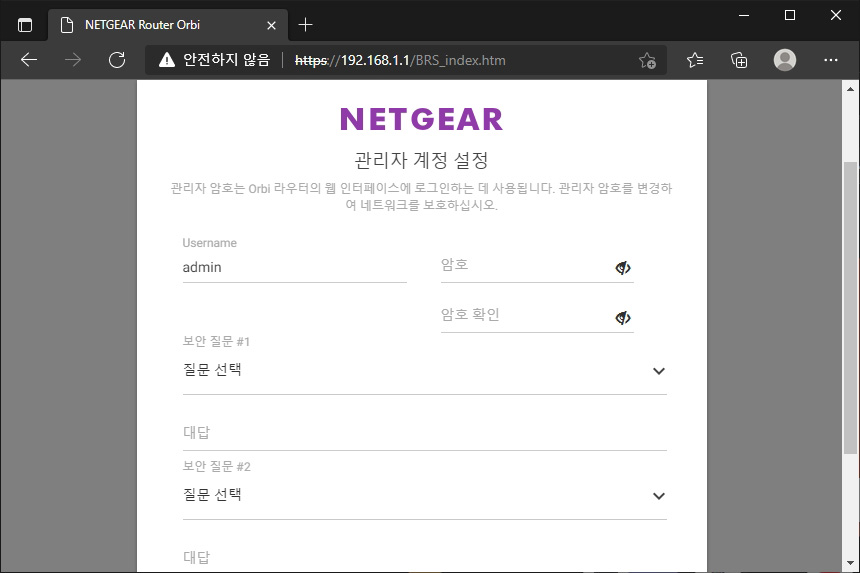Reload the router page
Screen dimensions: 860x573
click(x=117, y=60)
